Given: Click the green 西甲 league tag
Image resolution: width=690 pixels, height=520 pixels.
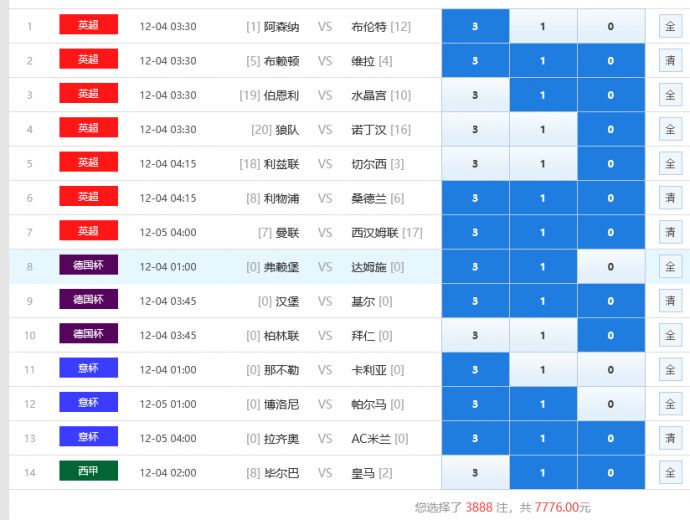Looking at the screenshot, I should pos(88,471).
